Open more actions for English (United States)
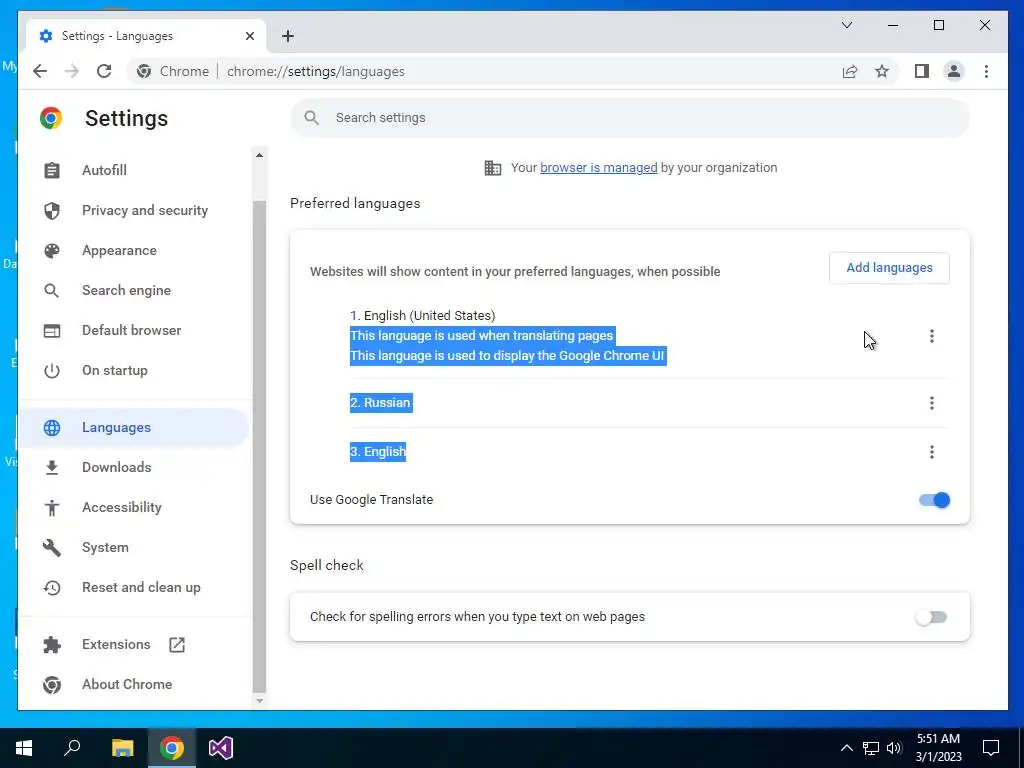Screen dimensions: 1024x768 [932, 336]
